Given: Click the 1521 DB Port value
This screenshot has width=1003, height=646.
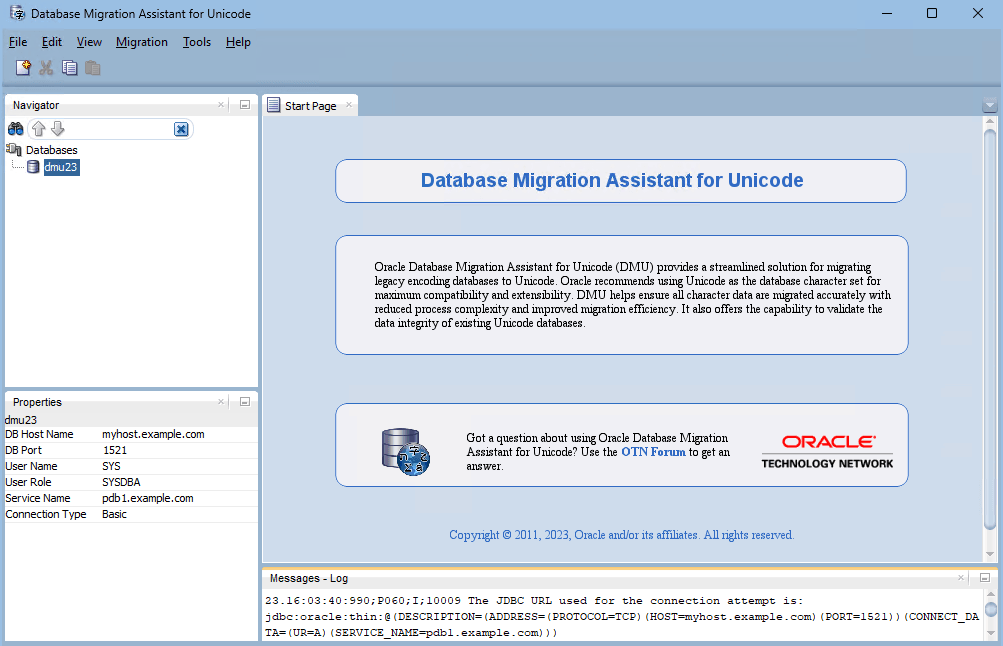Looking at the screenshot, I should coord(115,450).
